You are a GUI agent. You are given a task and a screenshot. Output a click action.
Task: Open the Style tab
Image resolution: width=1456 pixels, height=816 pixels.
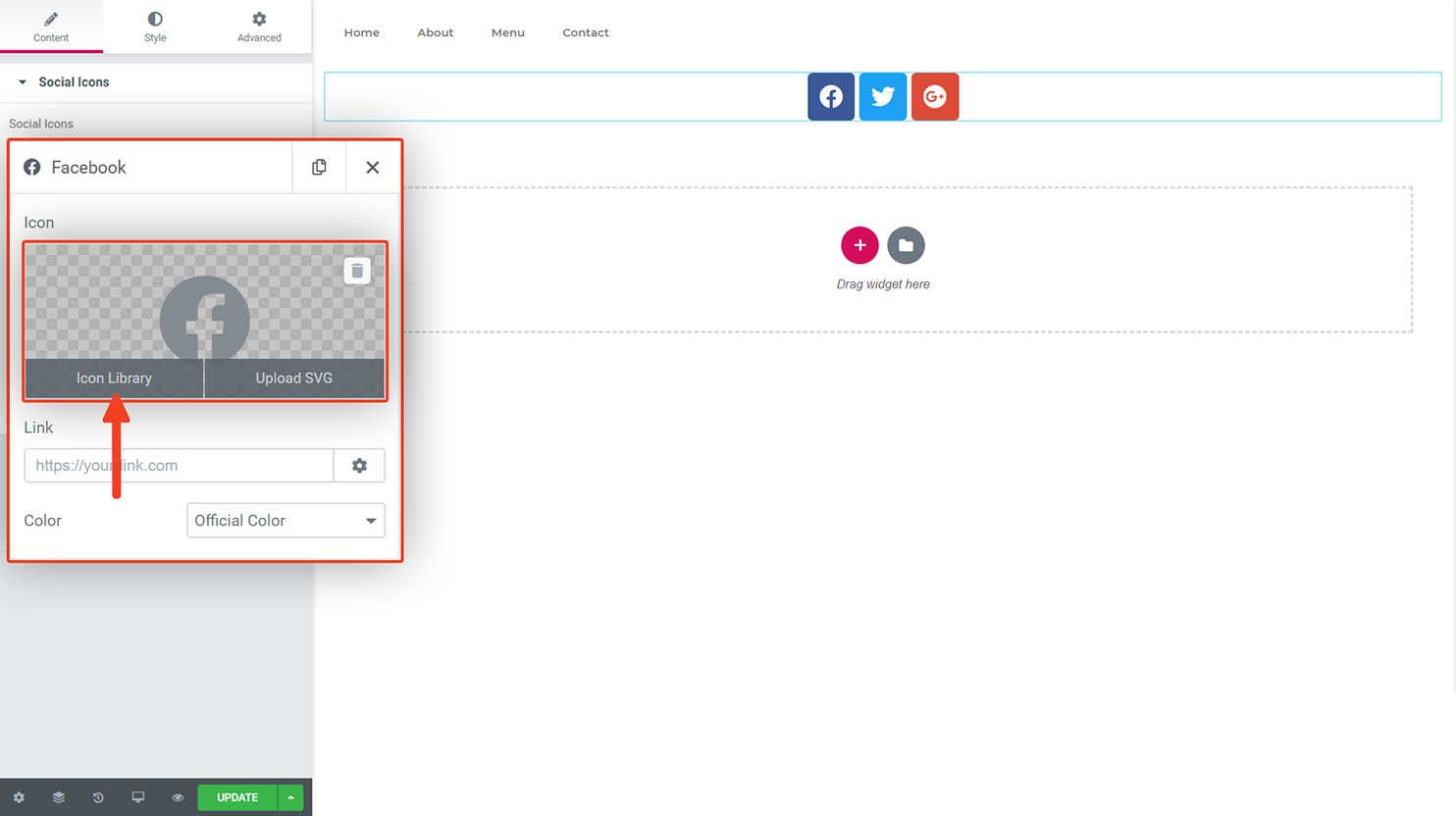click(155, 26)
